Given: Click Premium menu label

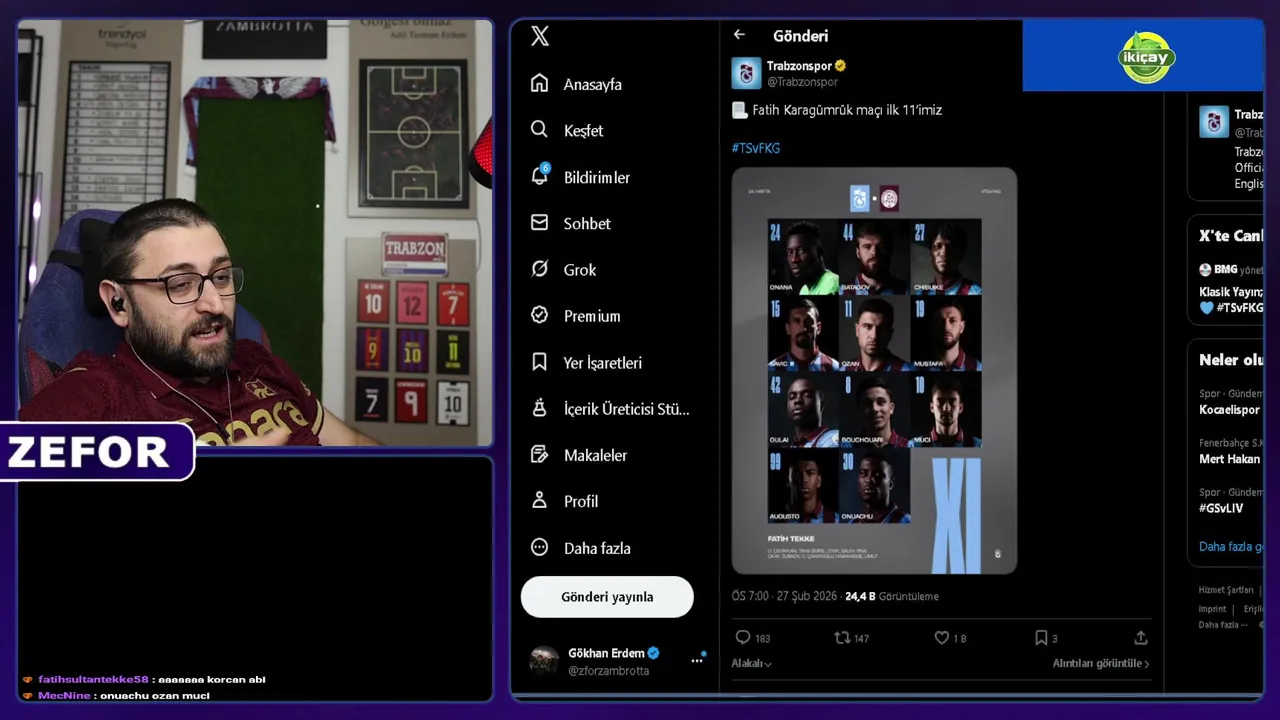Looking at the screenshot, I should [592, 316].
